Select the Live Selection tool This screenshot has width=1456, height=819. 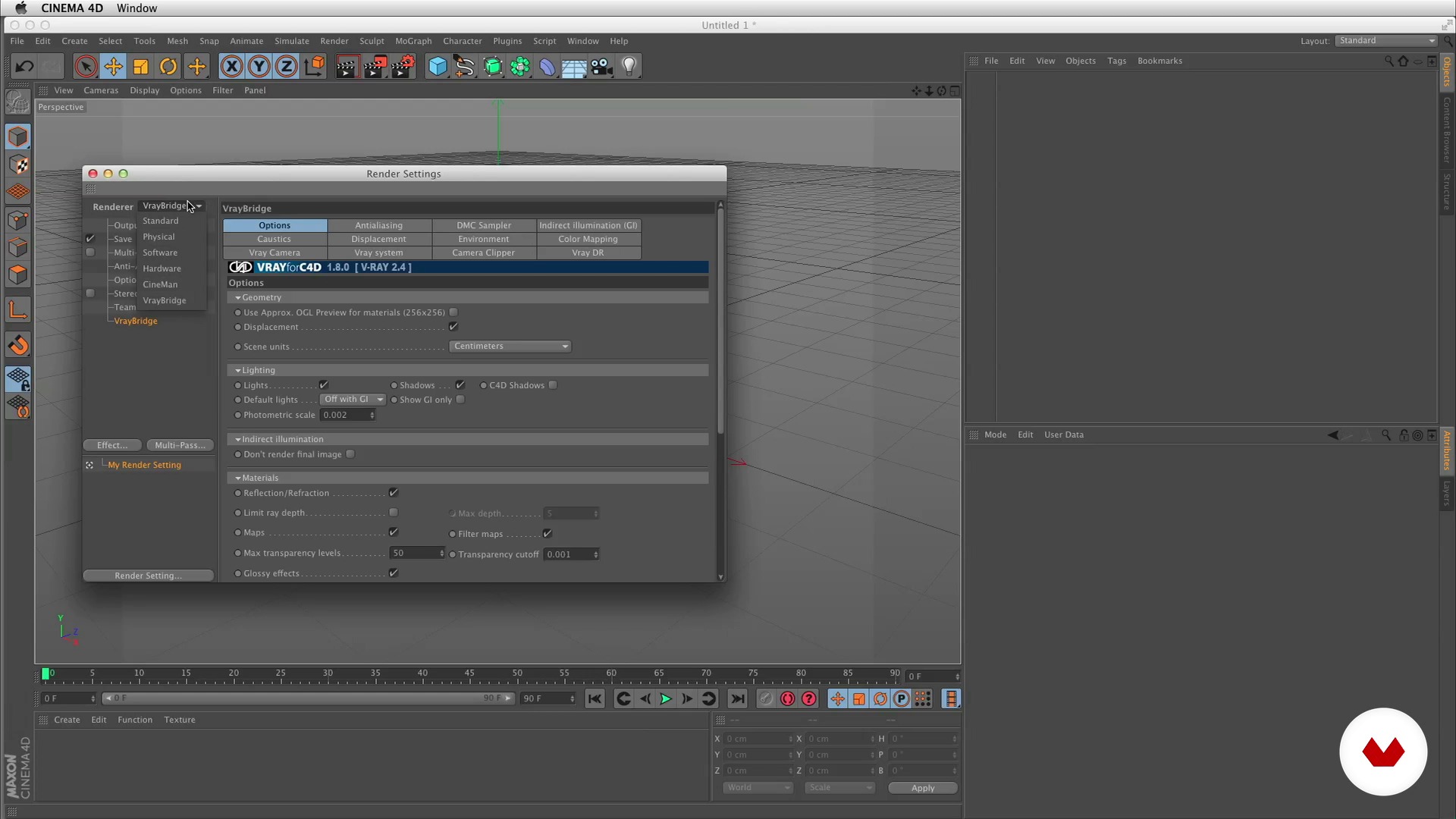[86, 67]
